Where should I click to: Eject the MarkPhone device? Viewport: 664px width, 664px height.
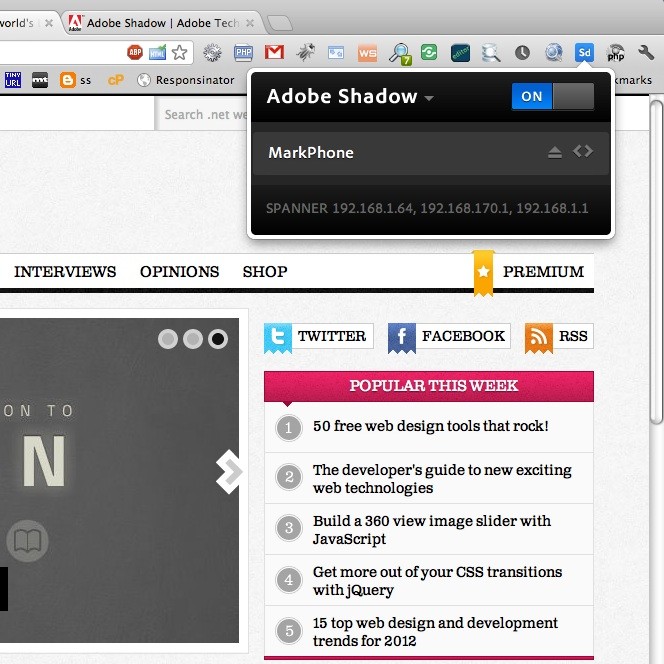[554, 152]
